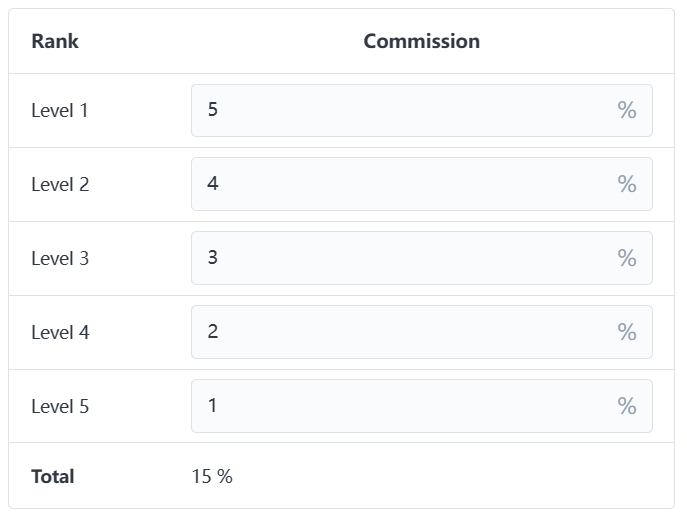Select the Level 2 rank label
Image resolution: width=687 pixels, height=516 pixels.
pyautogui.click(x=60, y=184)
